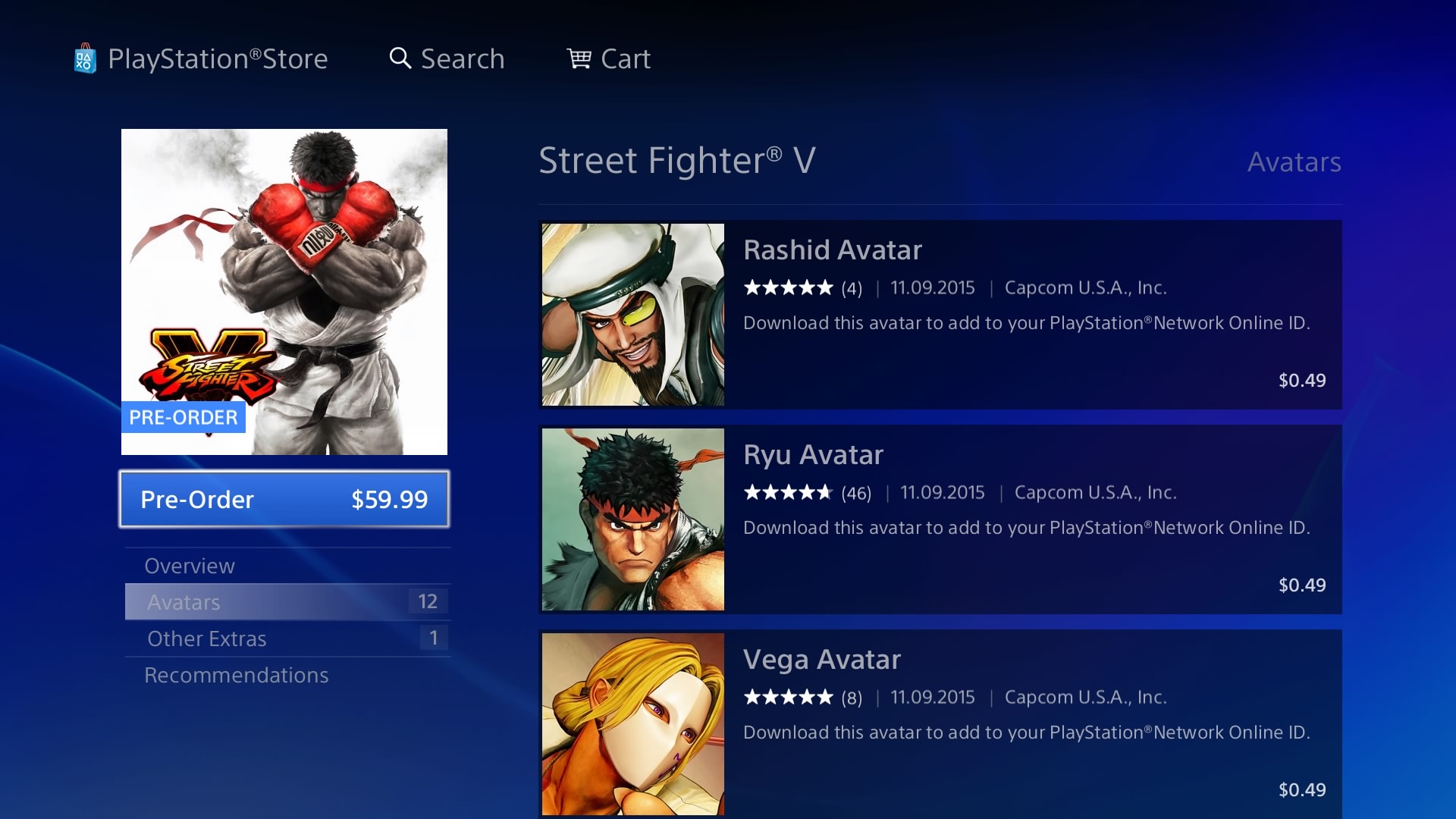This screenshot has height=819, width=1456.
Task: Open Search with the magnifying glass icon
Action: pyautogui.click(x=400, y=58)
